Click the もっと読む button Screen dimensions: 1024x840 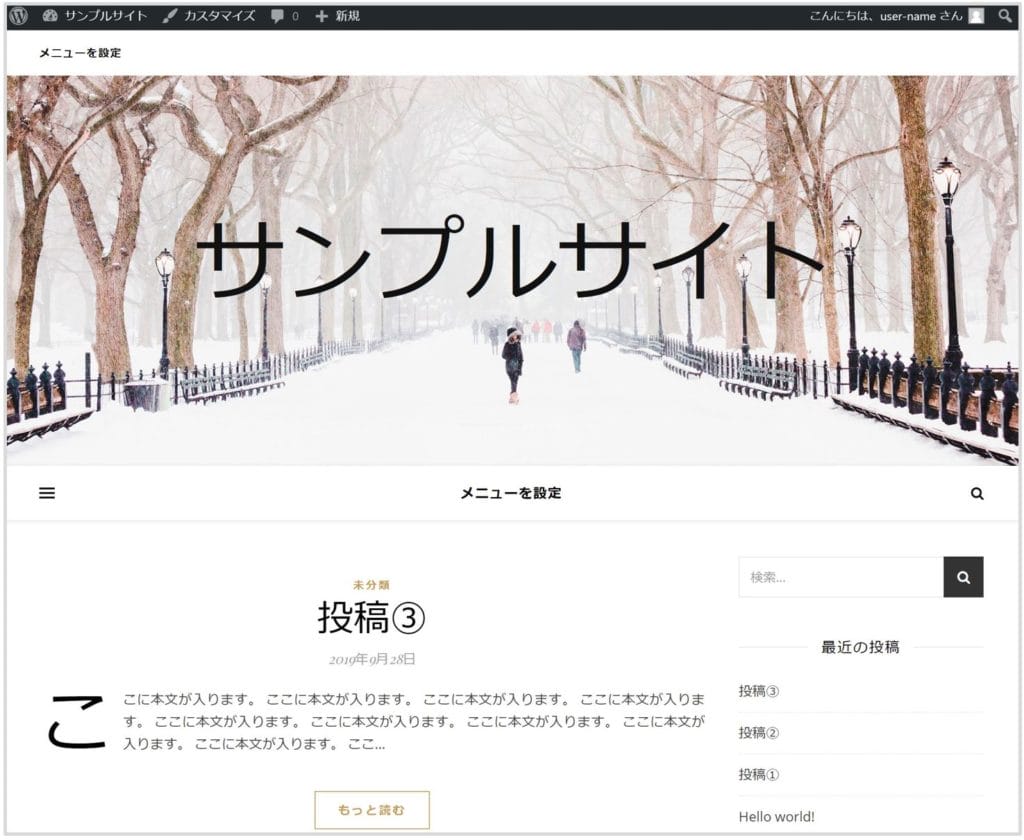click(371, 810)
